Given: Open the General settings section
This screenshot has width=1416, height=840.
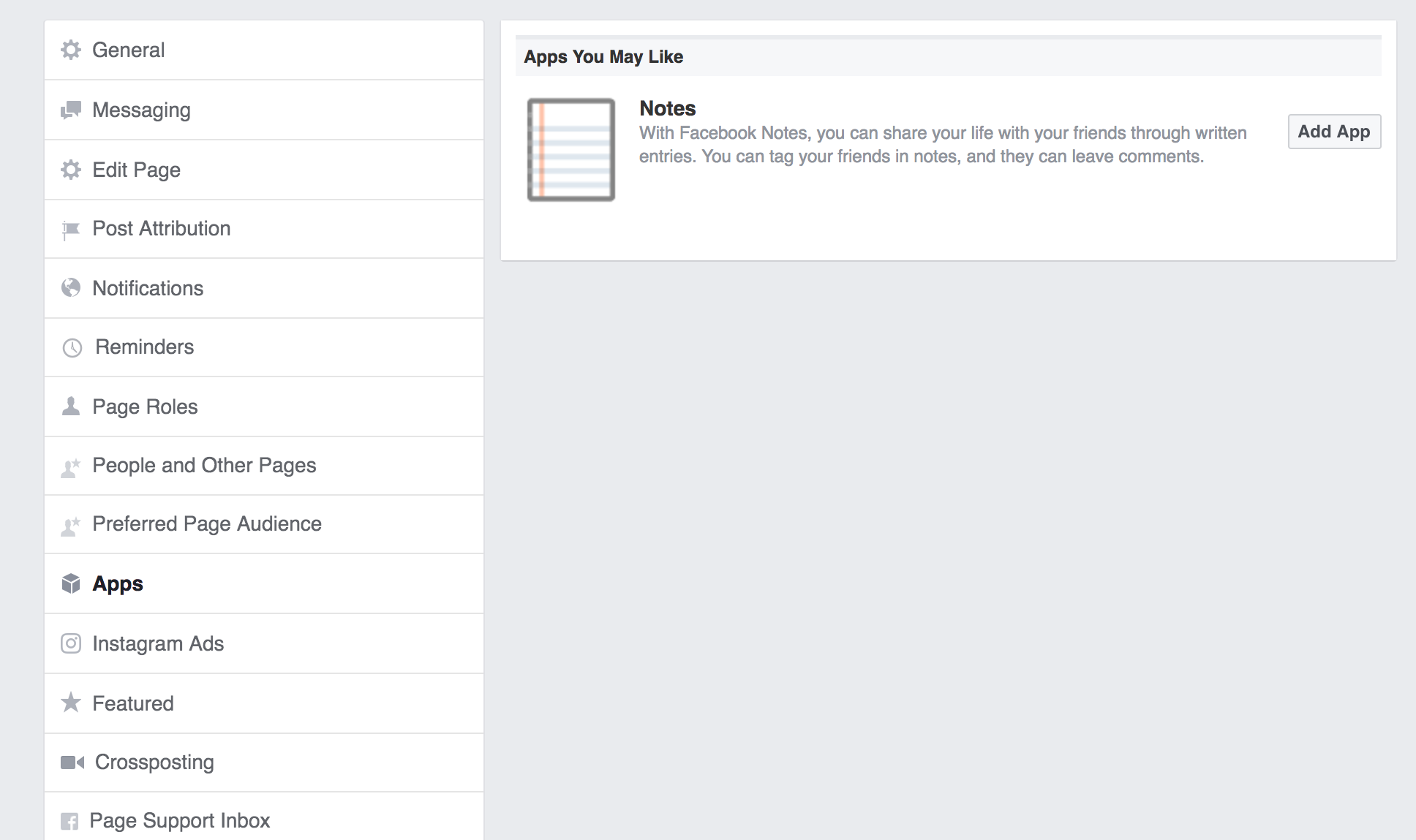Looking at the screenshot, I should click(264, 50).
